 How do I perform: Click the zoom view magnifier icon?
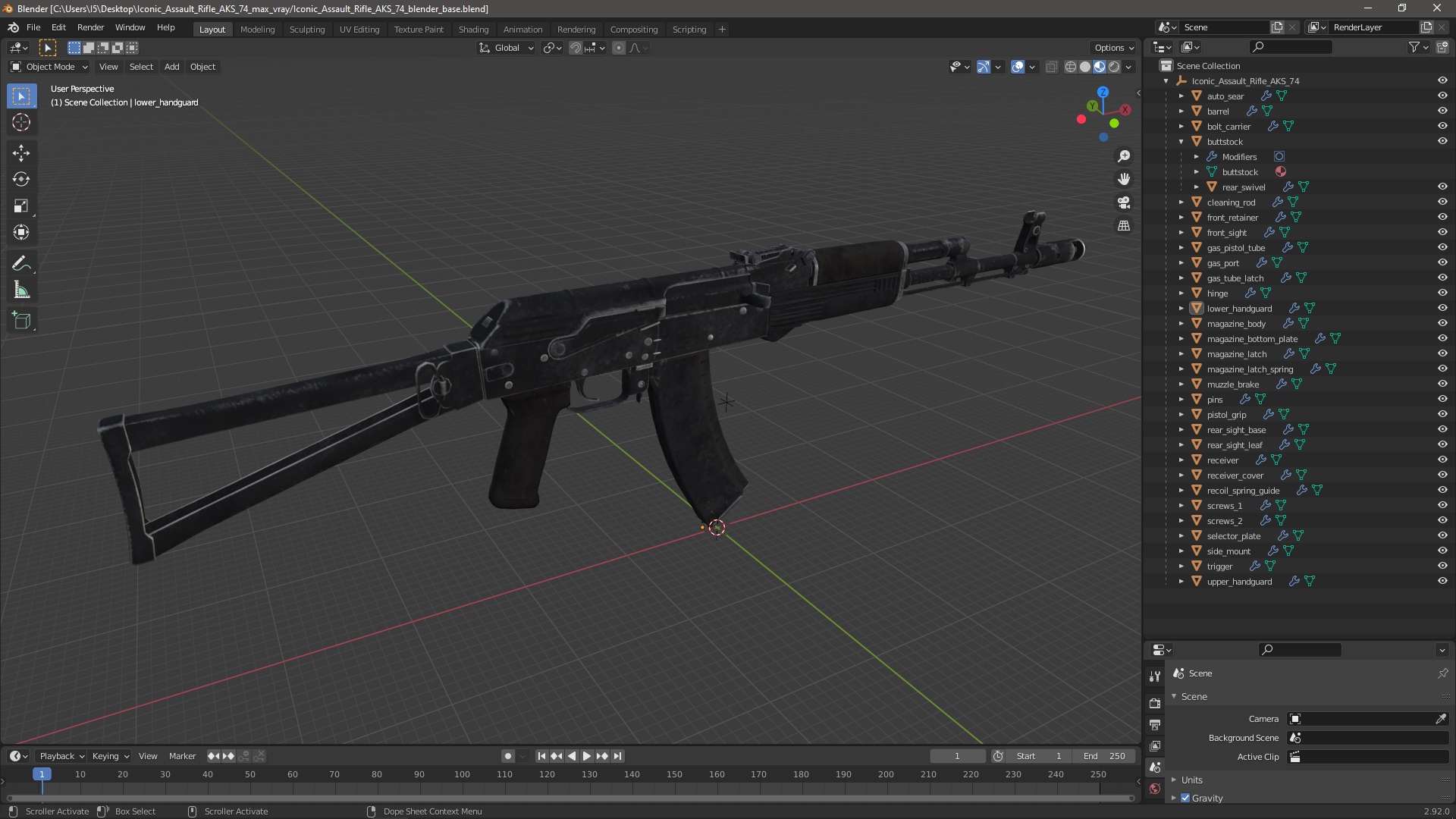pyautogui.click(x=1124, y=156)
